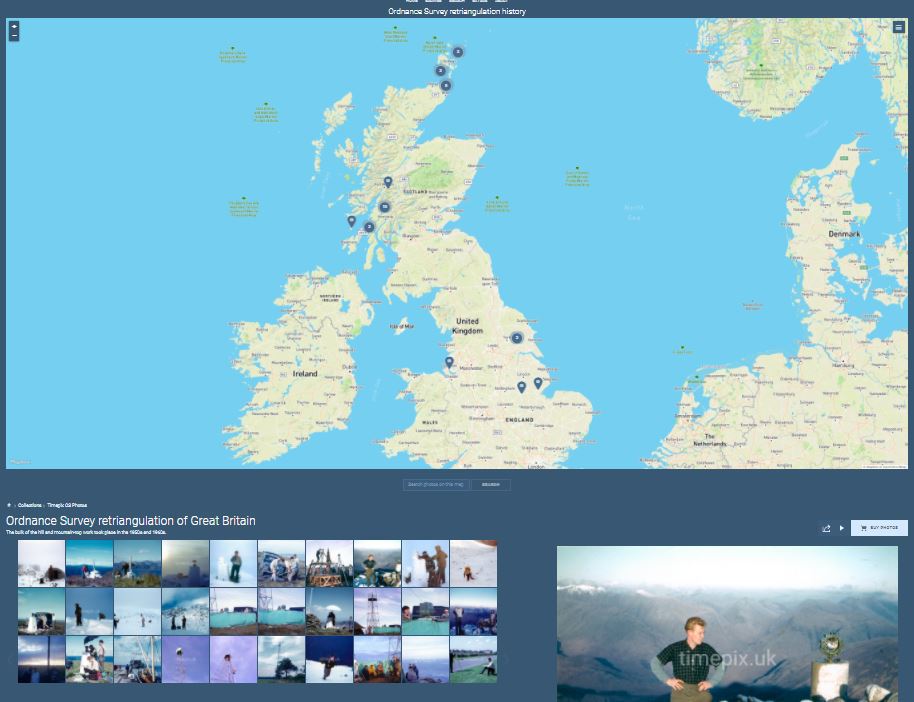
Task: Click the home icon in breadcrumbs
Action: [x=9, y=505]
